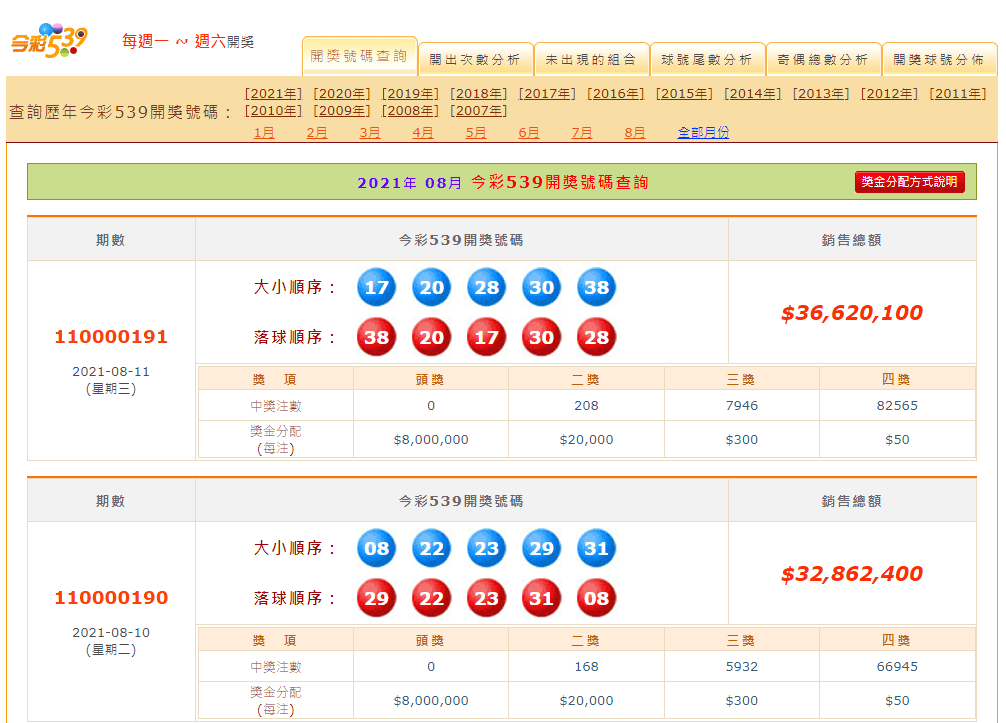Image resolution: width=1006 pixels, height=723 pixels.
Task: Click the 獎金分配方式說明 button
Action: pyautogui.click(x=910, y=182)
